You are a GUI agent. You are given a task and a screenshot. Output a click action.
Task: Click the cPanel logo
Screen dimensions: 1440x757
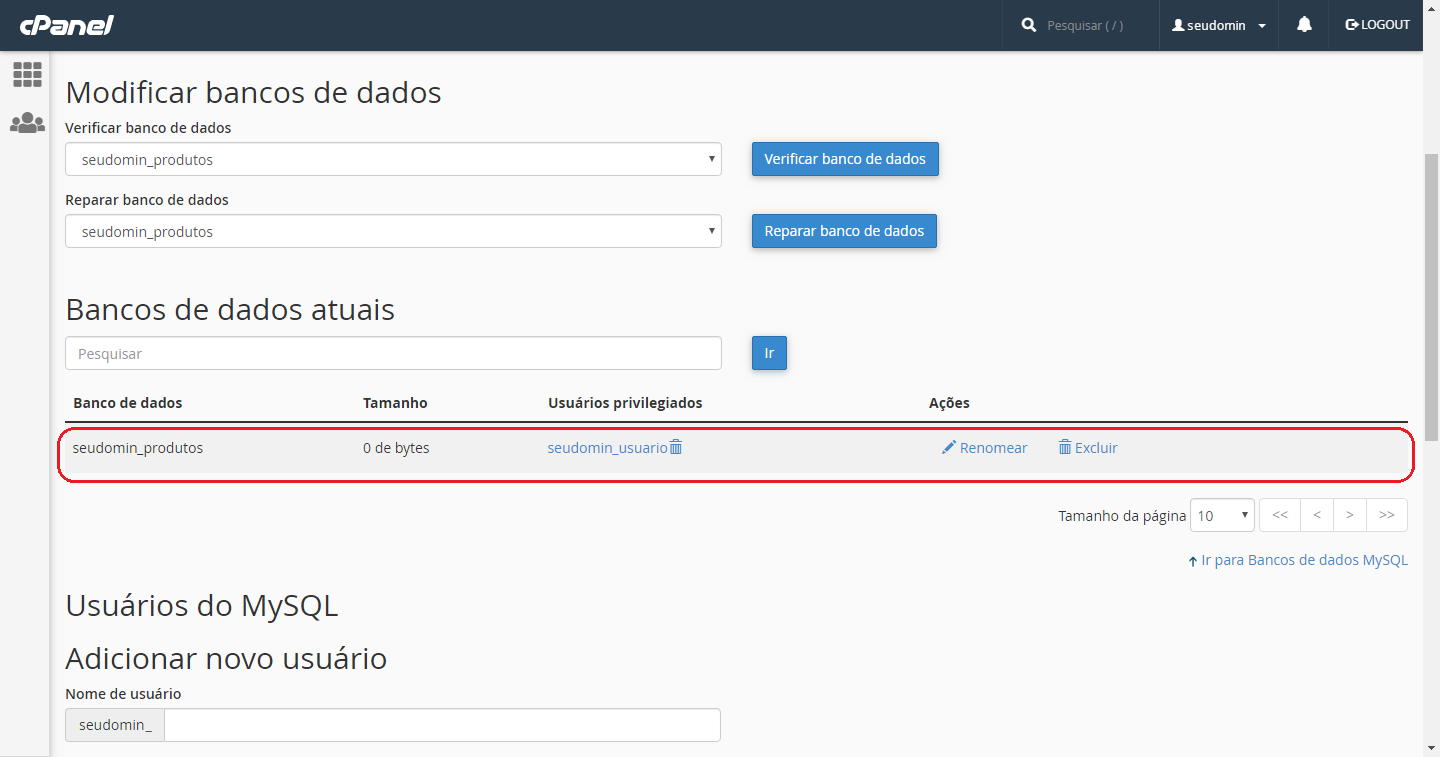[x=67, y=25]
